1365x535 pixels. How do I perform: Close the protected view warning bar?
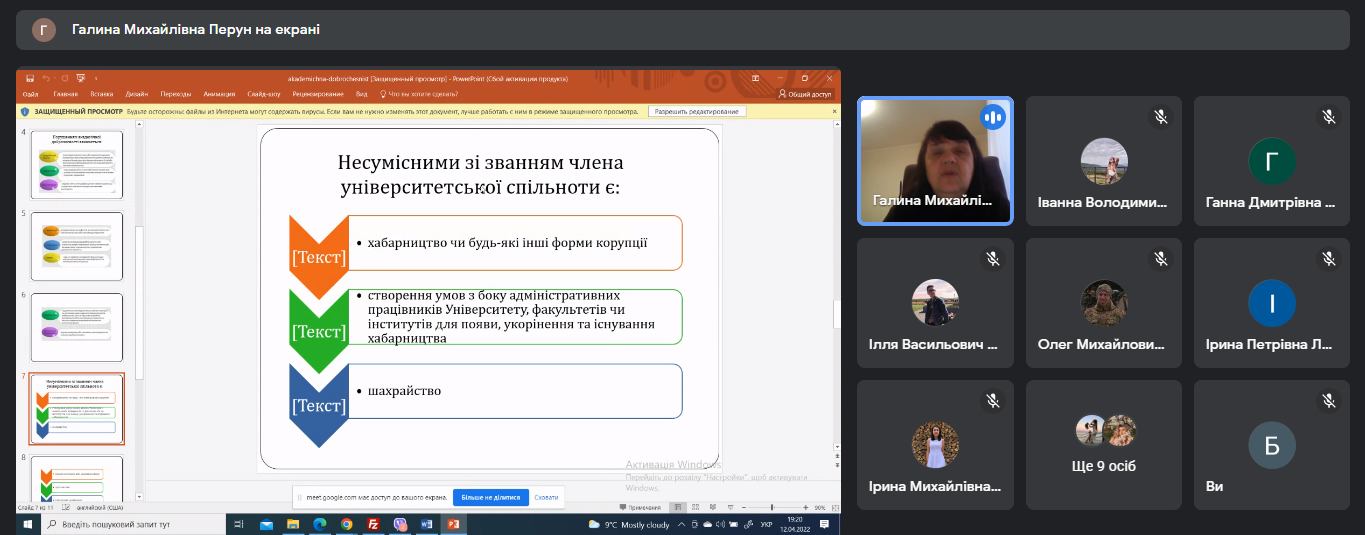point(833,111)
